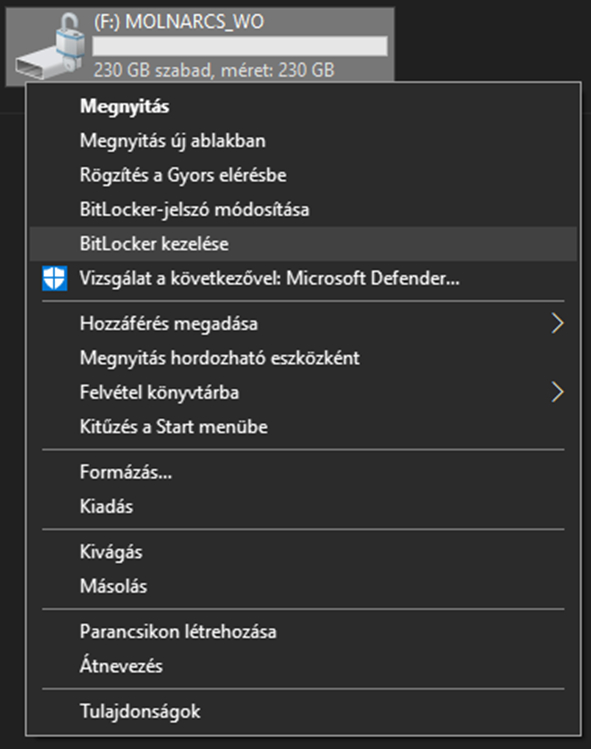
Task: Select Vizsgálat a következővel: Microsoft Defender
Action: pos(303,278)
